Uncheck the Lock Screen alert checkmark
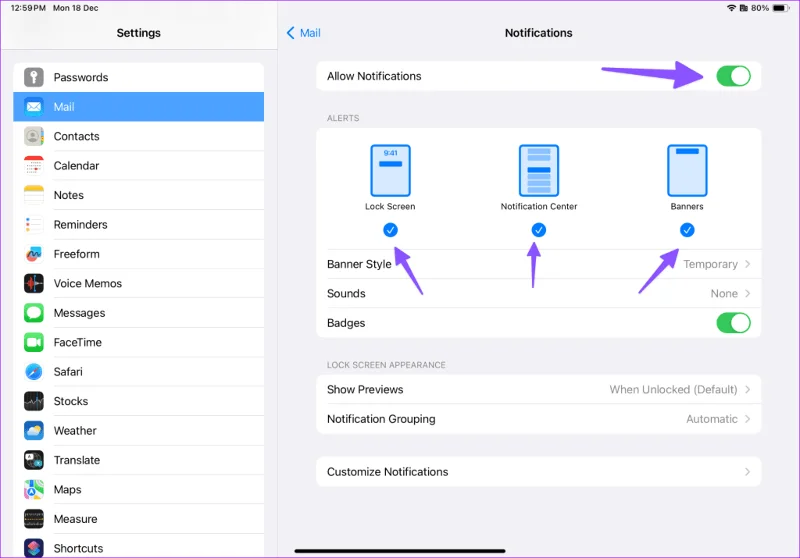The width and height of the screenshot is (800, 558). (x=390, y=230)
